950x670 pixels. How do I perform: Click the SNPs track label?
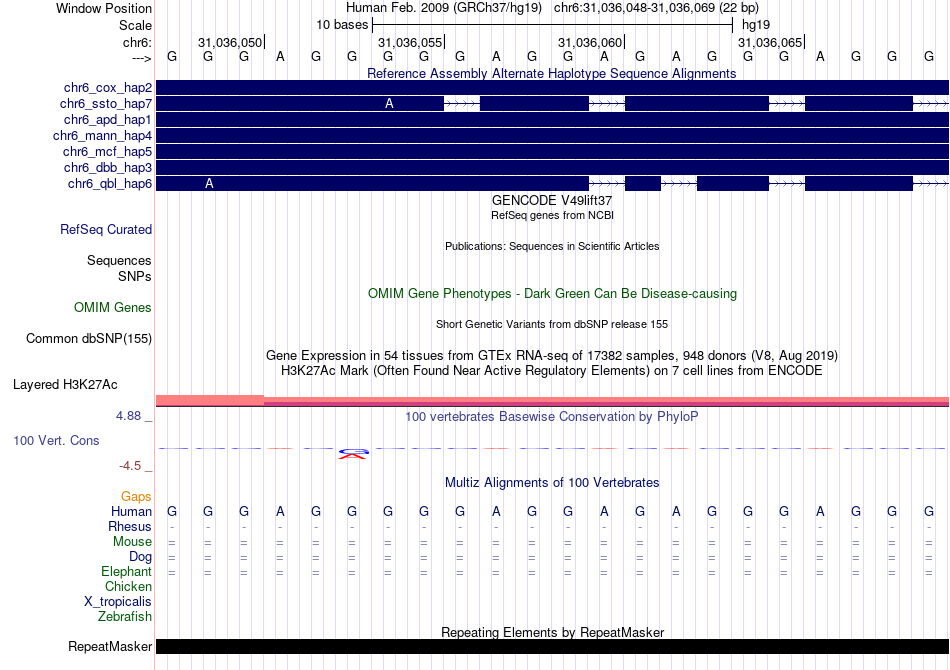[135, 276]
